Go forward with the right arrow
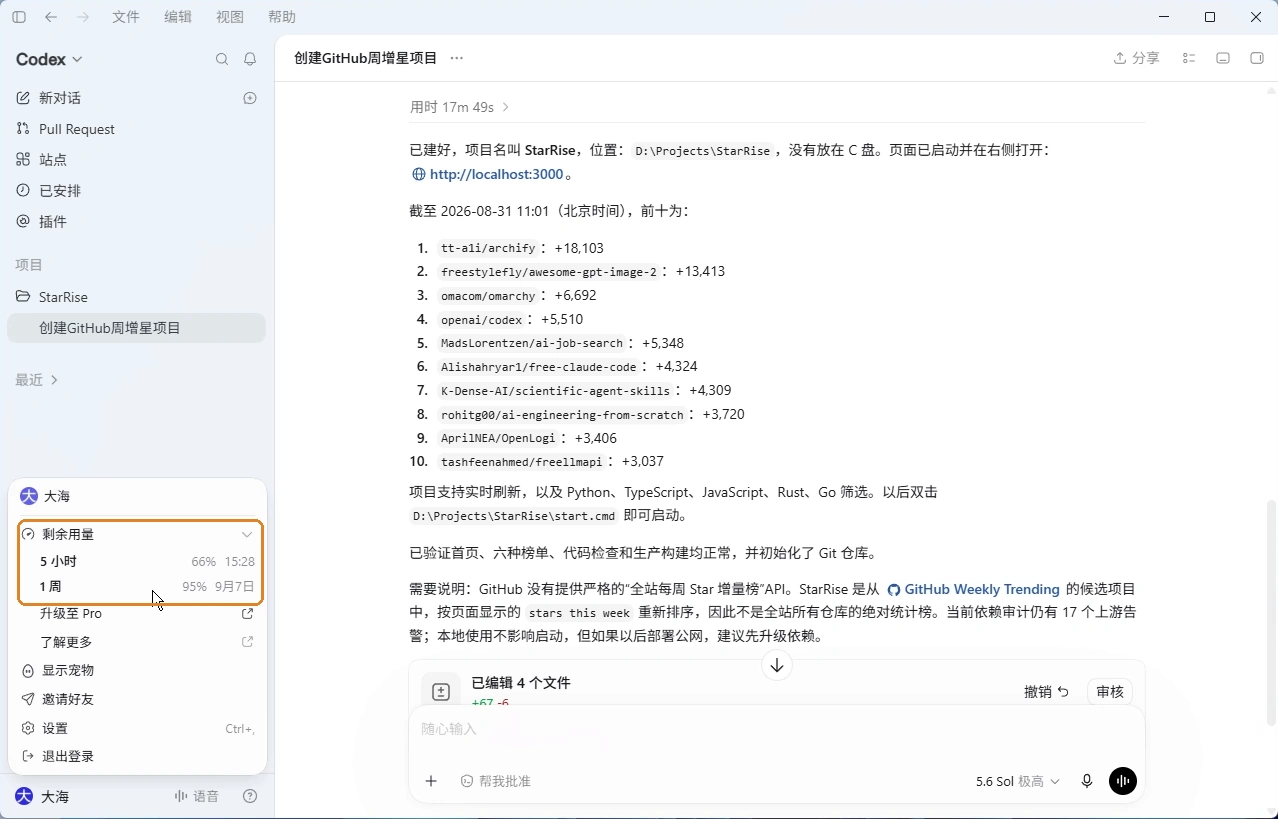Image resolution: width=1278 pixels, height=819 pixels. pos(83,17)
